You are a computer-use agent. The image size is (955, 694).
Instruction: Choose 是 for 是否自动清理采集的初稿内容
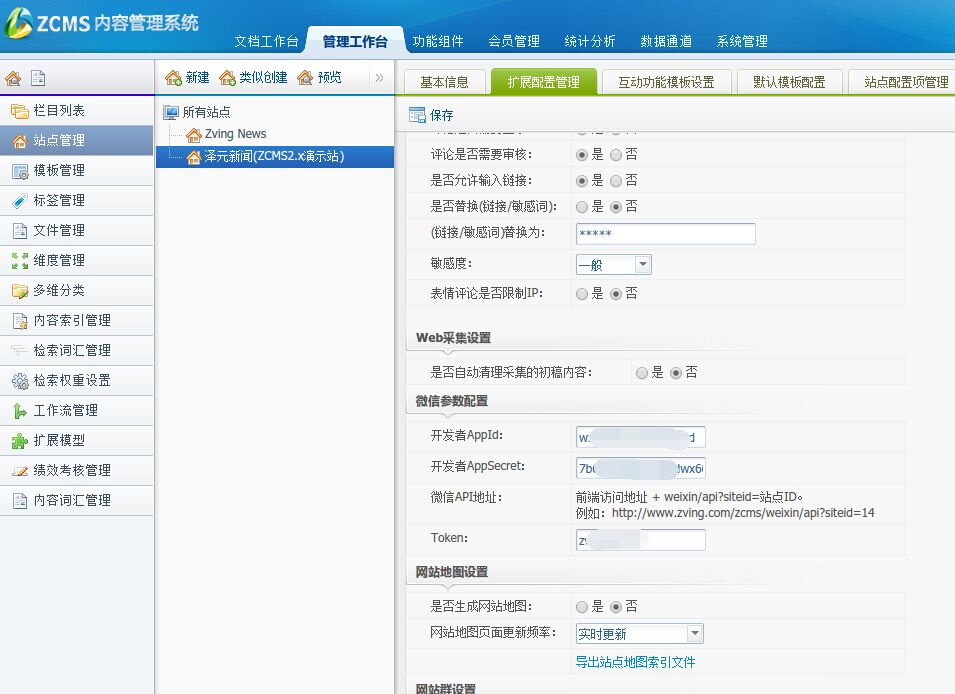point(642,372)
